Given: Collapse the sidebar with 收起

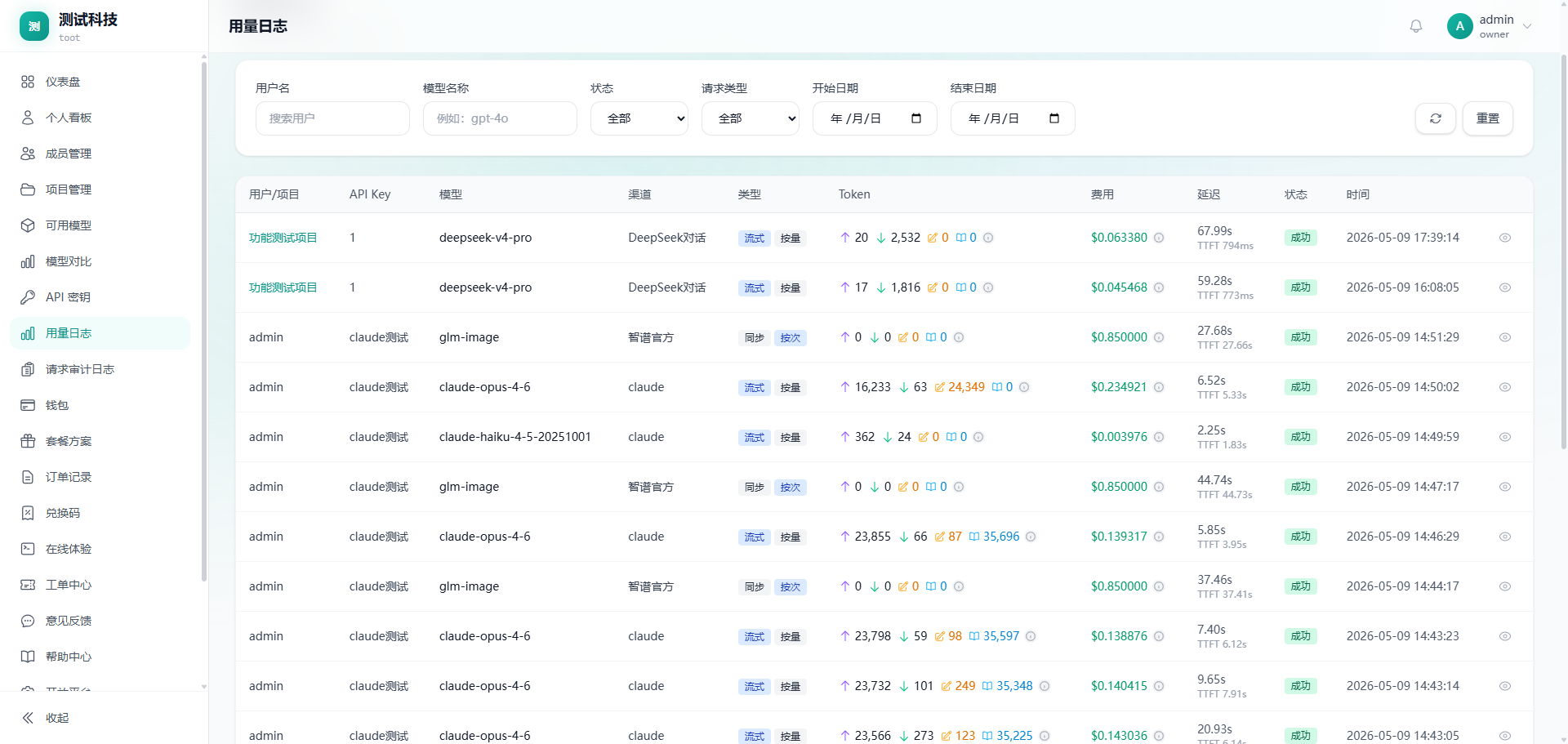Looking at the screenshot, I should pos(46,718).
